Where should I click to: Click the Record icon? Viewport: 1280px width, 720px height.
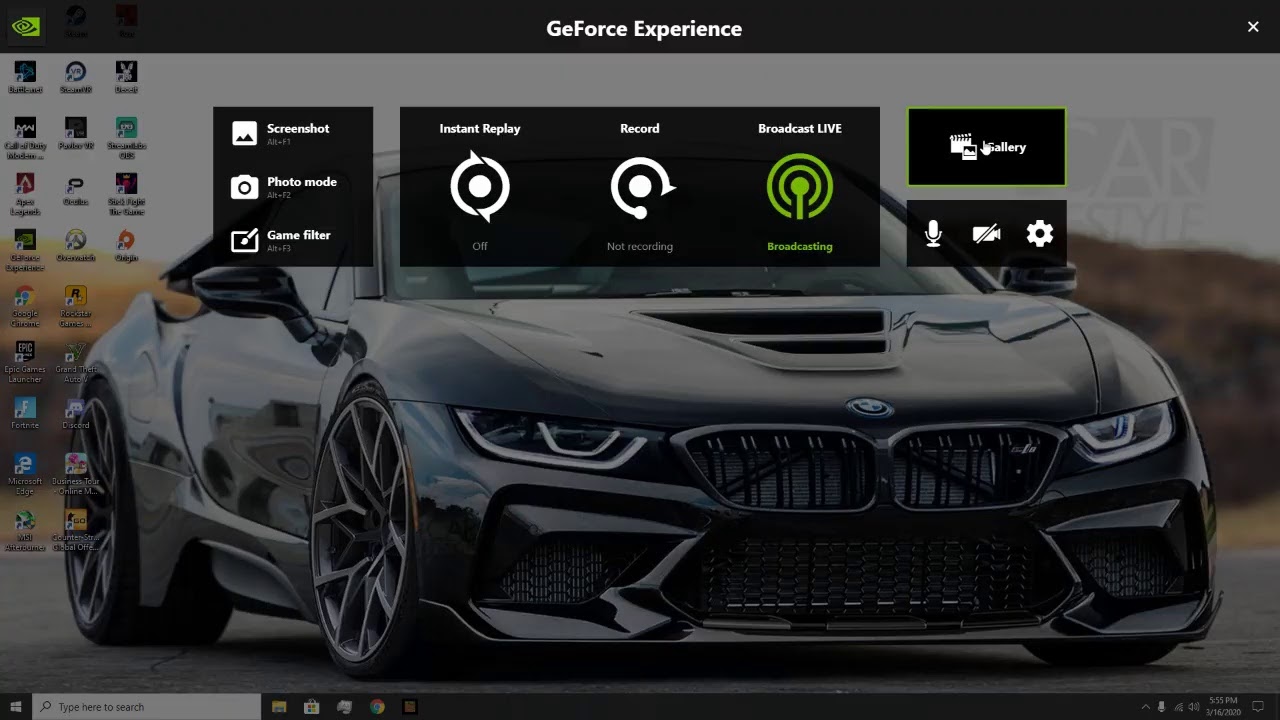tap(641, 187)
